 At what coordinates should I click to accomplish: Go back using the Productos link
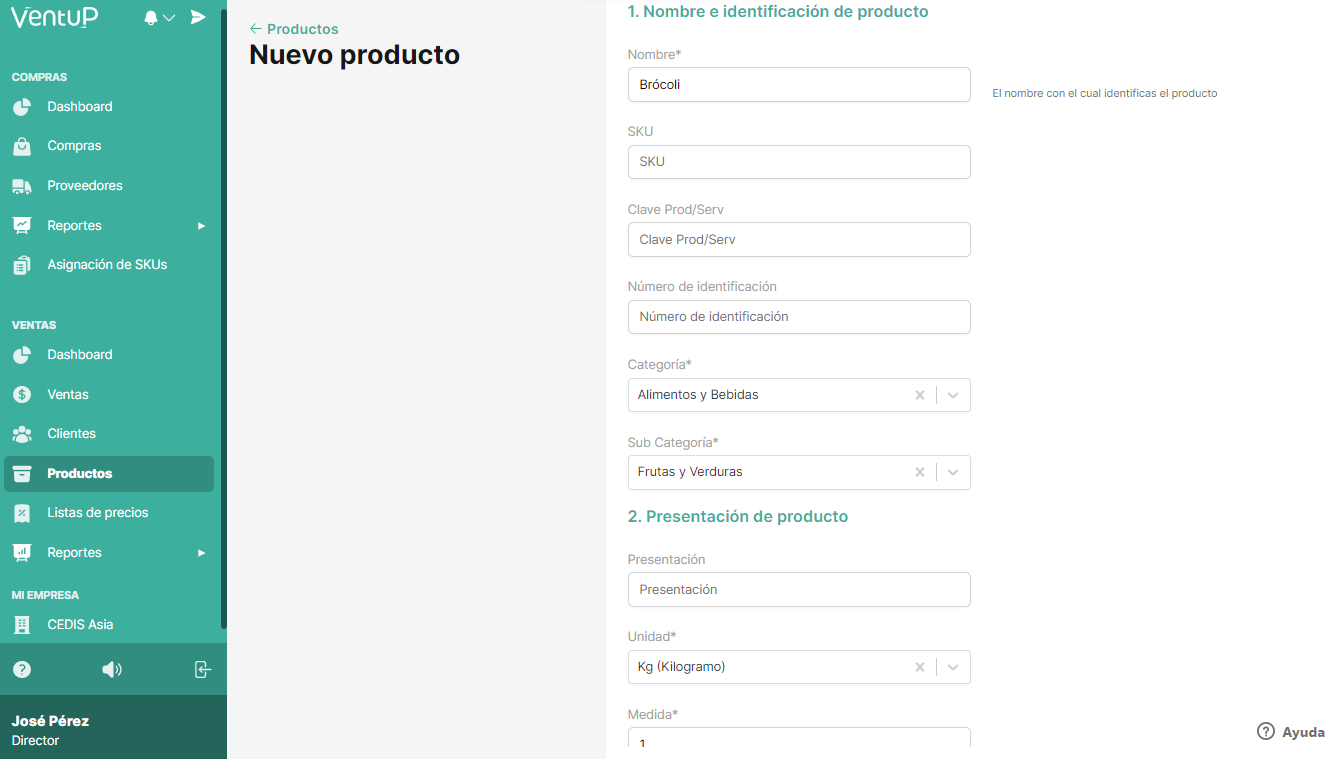coord(294,29)
